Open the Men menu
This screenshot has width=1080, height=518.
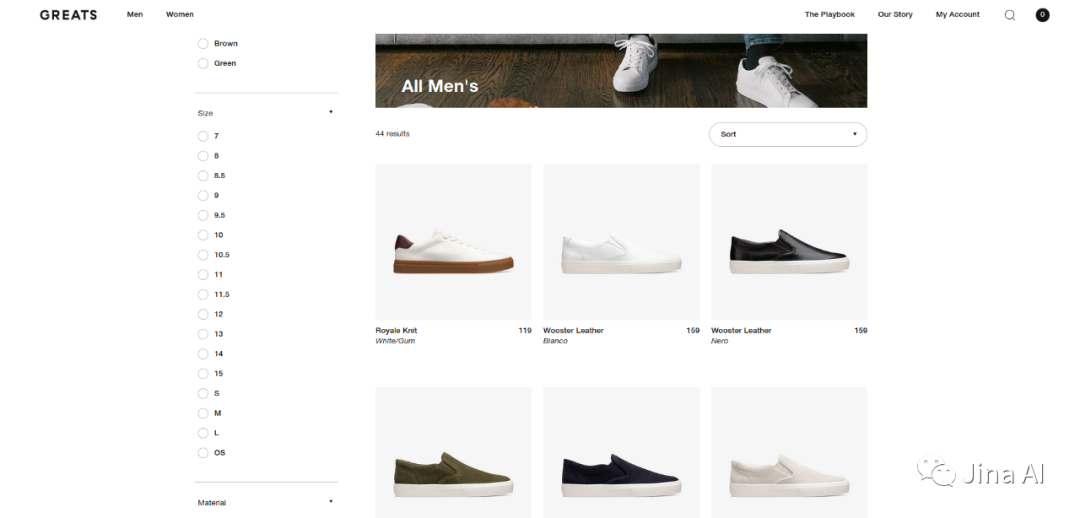pyautogui.click(x=135, y=14)
